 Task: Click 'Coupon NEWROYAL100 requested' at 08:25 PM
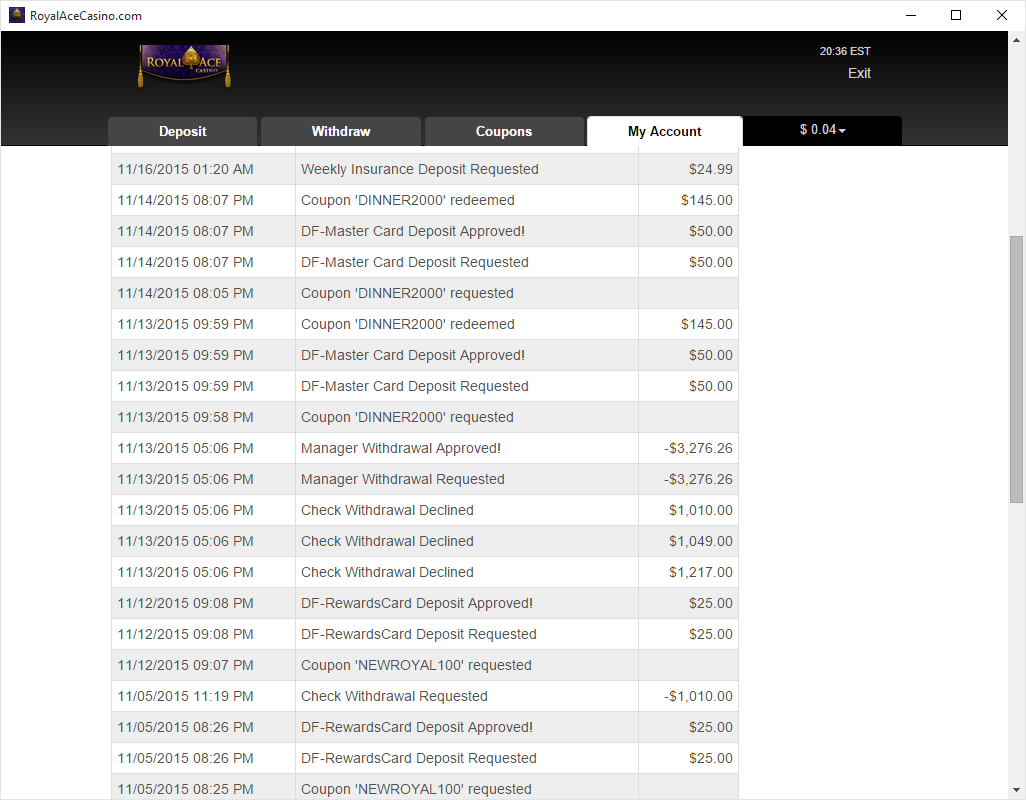pos(416,790)
